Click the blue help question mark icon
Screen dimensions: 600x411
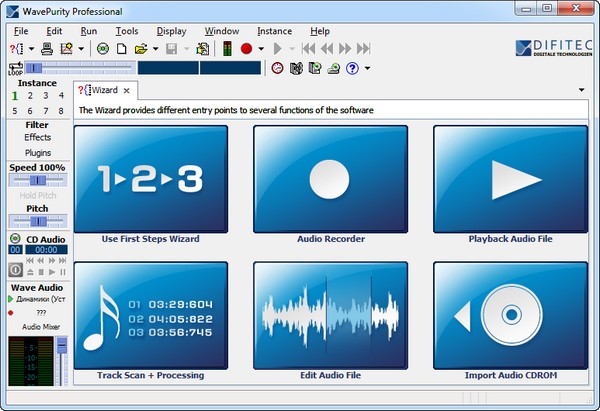click(352, 68)
